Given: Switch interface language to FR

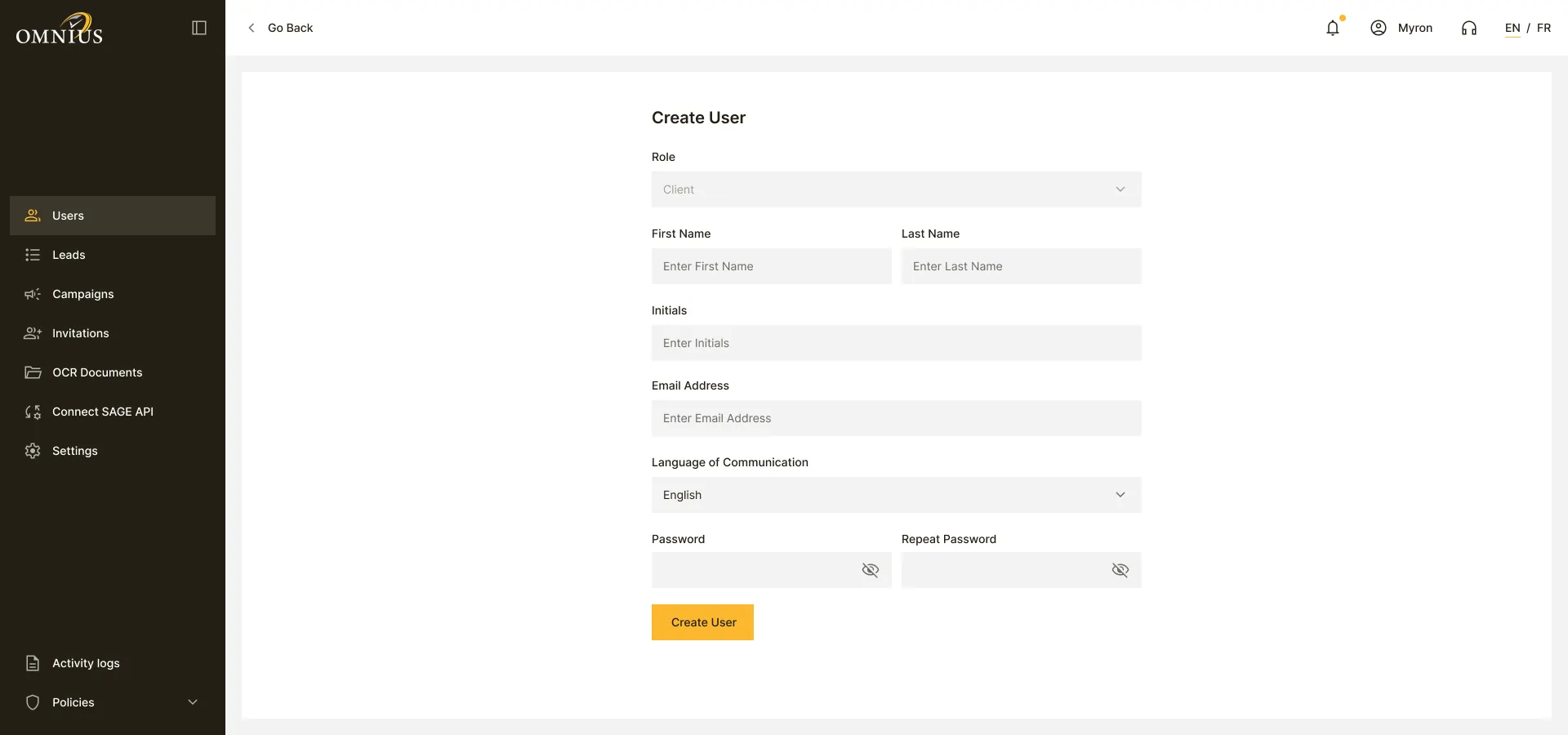Looking at the screenshot, I should coord(1543,28).
